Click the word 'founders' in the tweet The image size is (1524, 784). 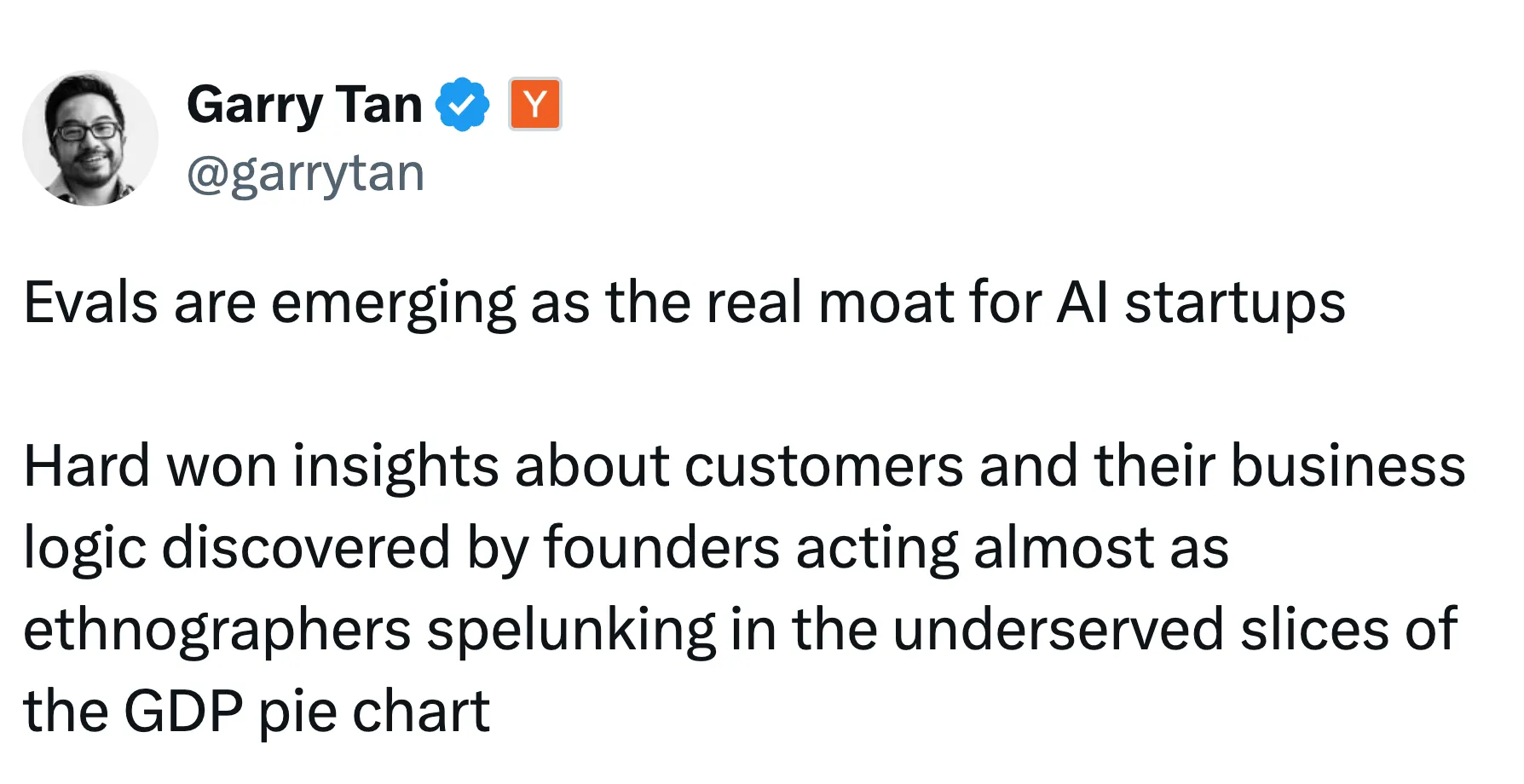point(661,547)
